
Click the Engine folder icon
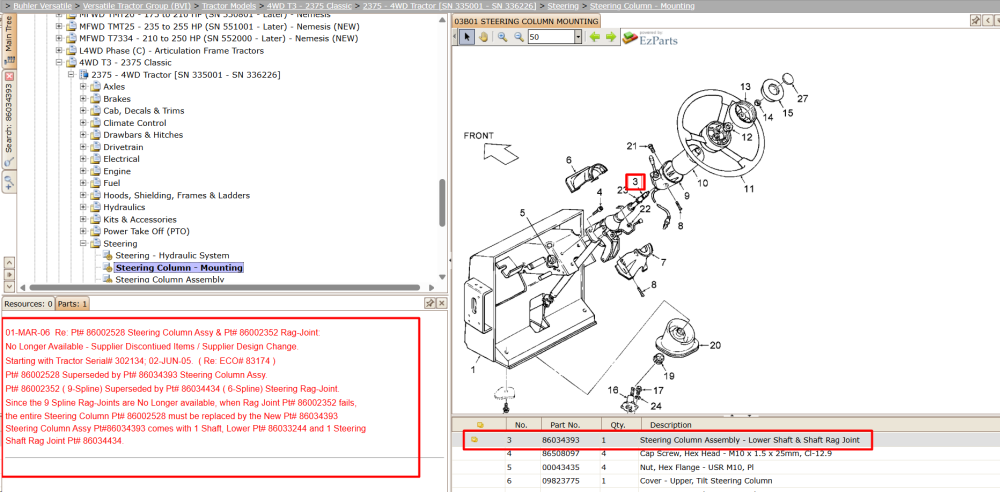tap(96, 171)
